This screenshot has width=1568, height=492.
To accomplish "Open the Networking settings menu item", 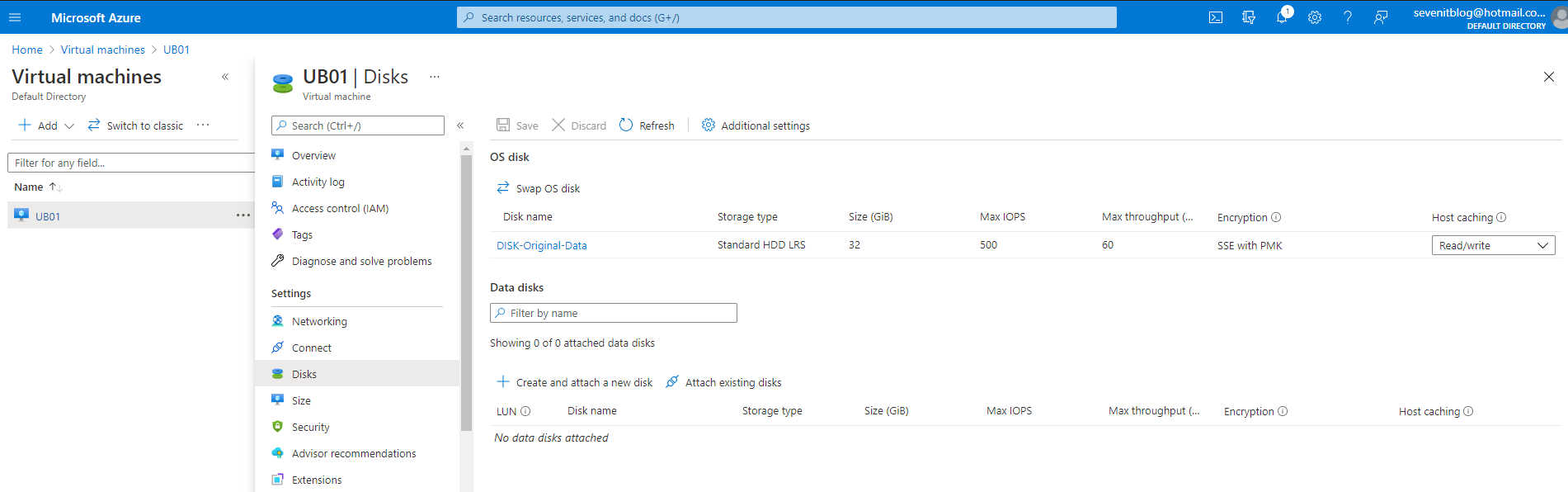I will pyautogui.click(x=319, y=321).
